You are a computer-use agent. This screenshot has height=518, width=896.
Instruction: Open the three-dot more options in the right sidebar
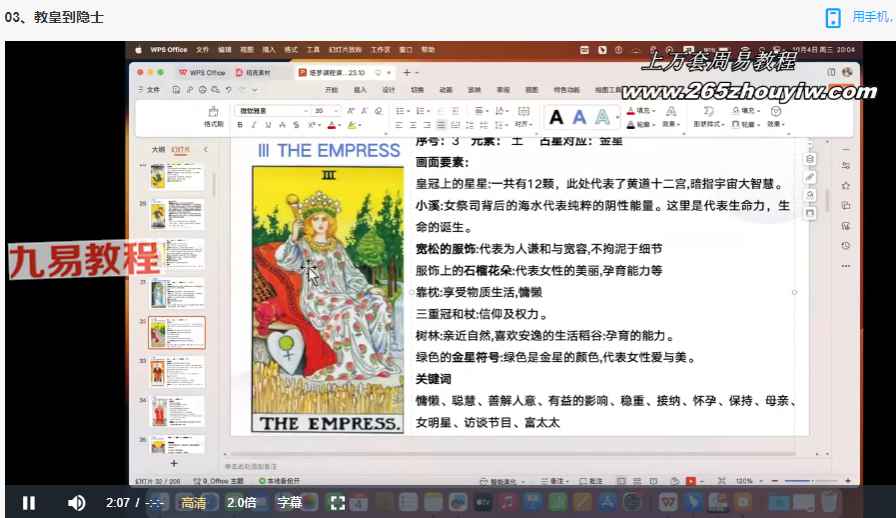(x=846, y=266)
